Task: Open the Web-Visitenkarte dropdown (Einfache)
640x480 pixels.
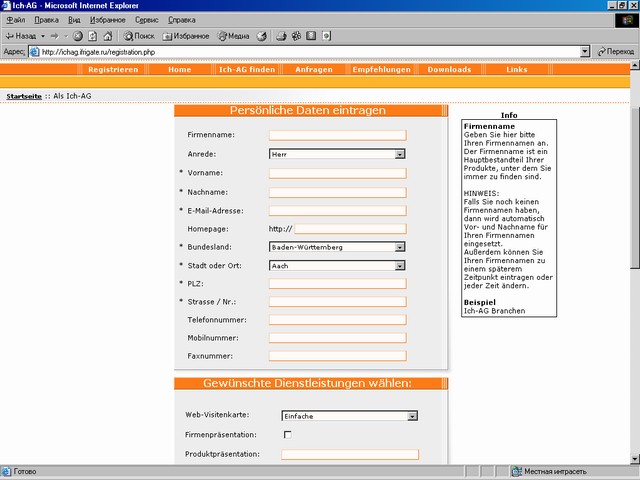Action: pos(349,416)
